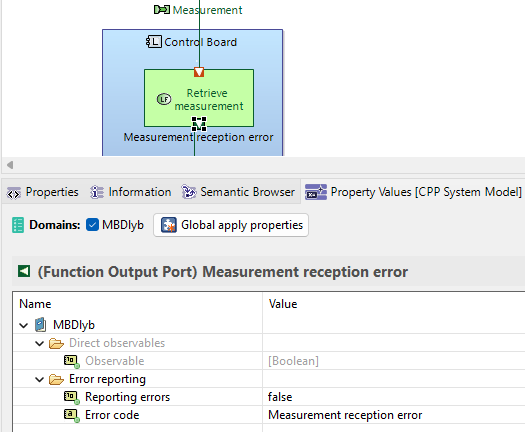The width and height of the screenshot is (525, 432).
Task: Click the Observable boolean property icon
Action: click(72, 361)
